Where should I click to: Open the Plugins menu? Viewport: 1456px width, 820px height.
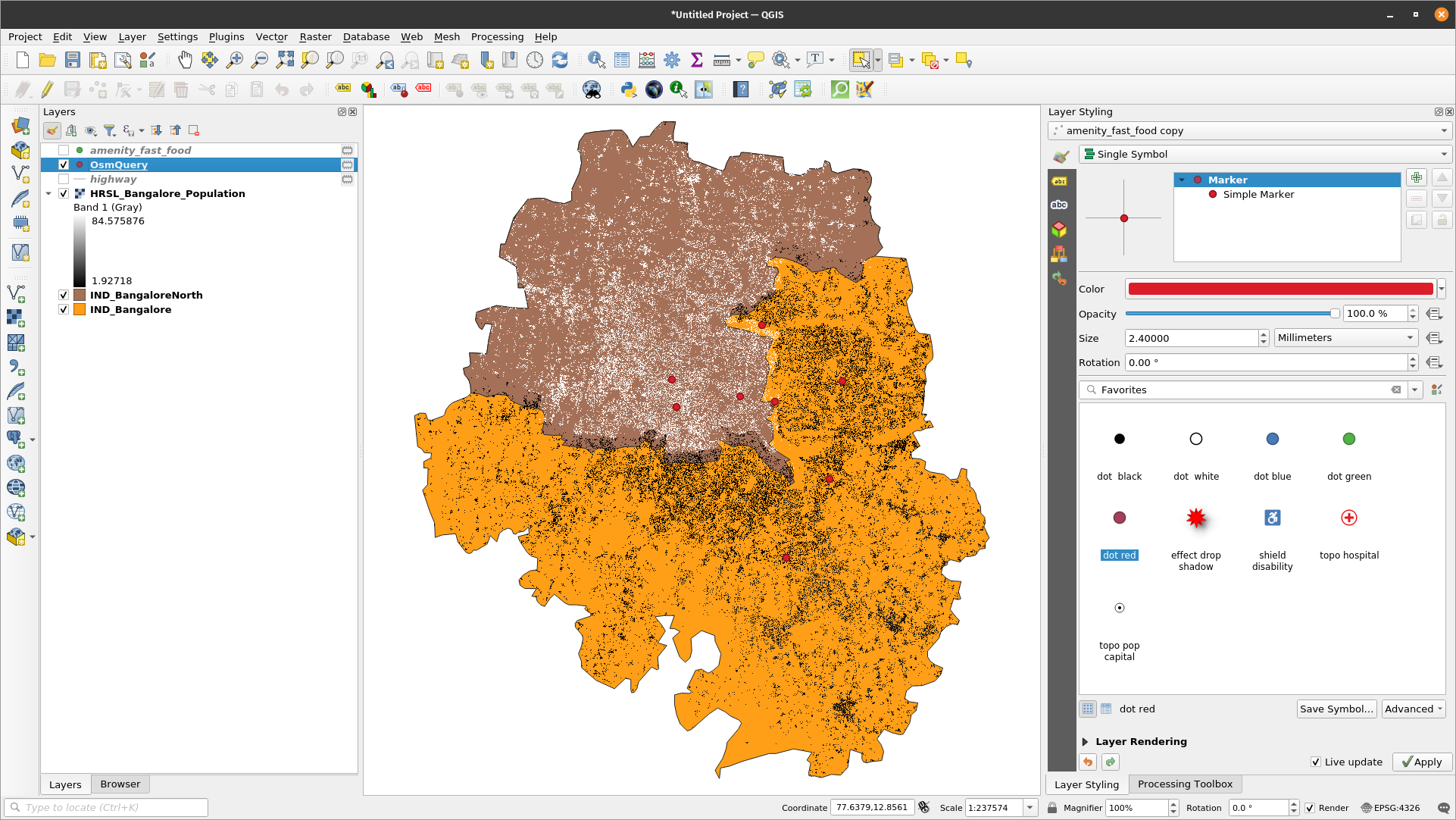227,36
